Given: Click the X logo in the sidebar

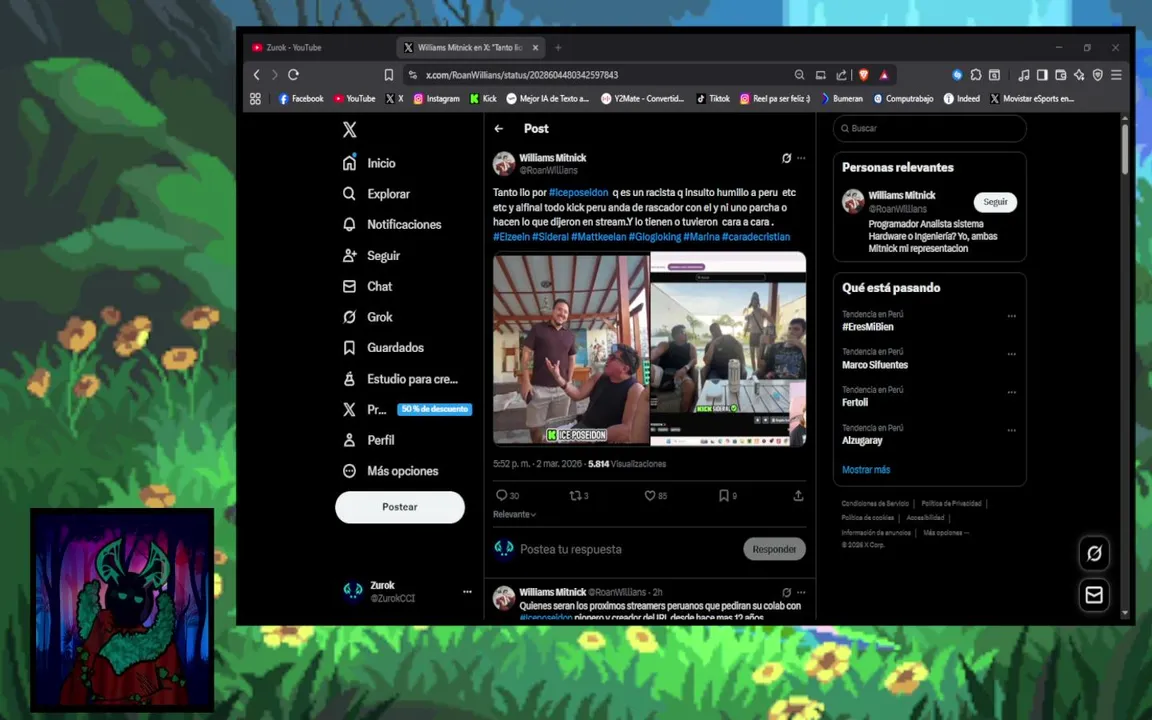Looking at the screenshot, I should (350, 129).
